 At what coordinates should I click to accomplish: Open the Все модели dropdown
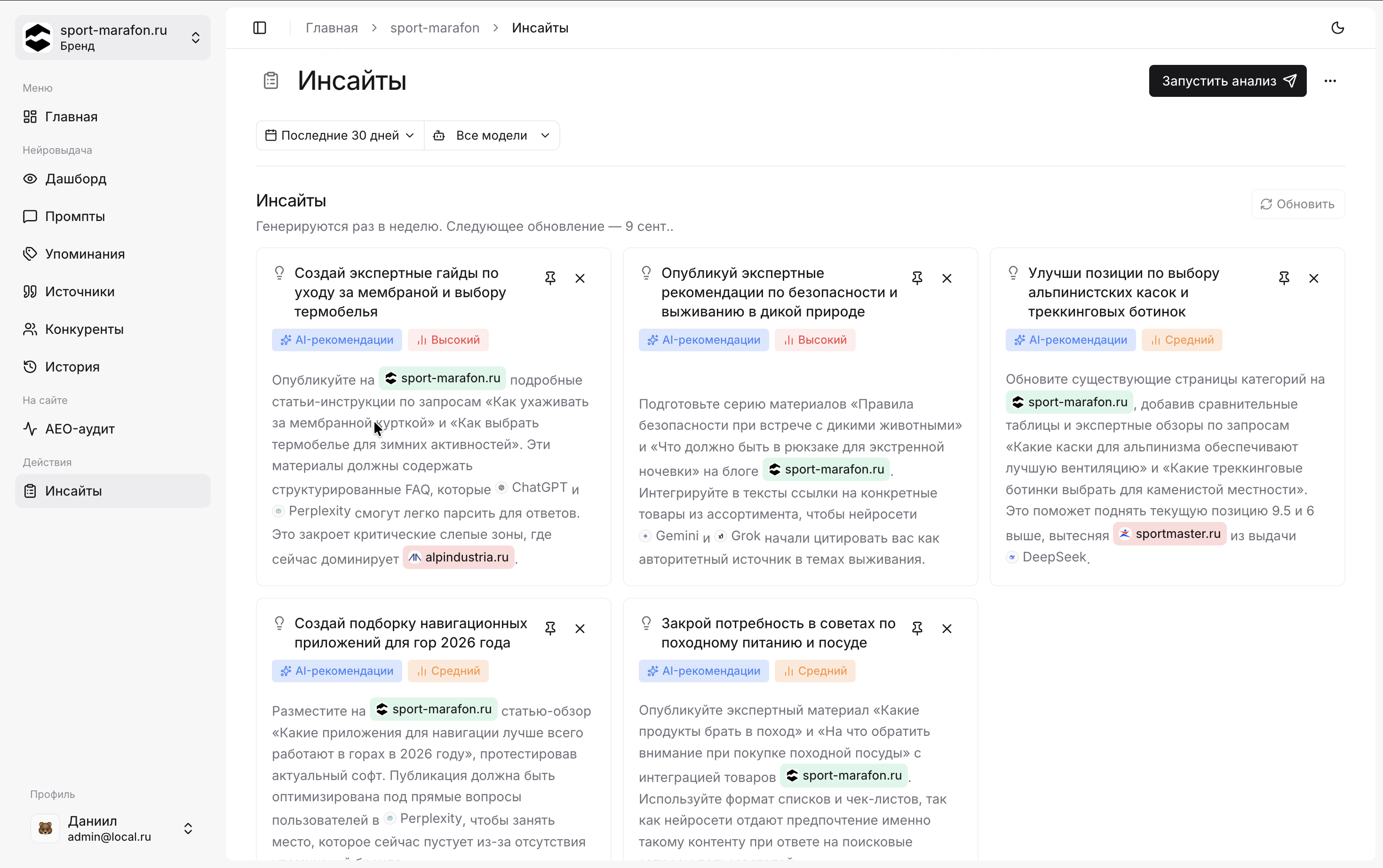tap(492, 135)
